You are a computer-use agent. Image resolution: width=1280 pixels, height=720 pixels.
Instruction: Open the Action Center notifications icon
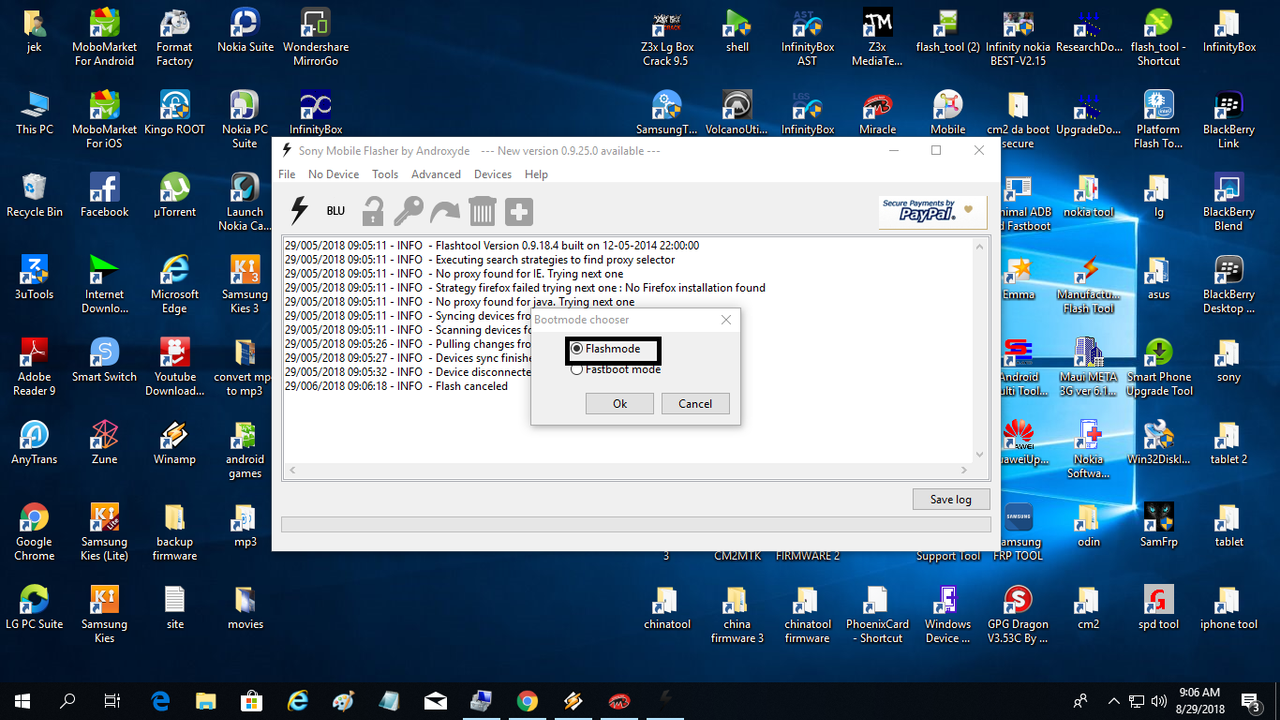[1250, 700]
